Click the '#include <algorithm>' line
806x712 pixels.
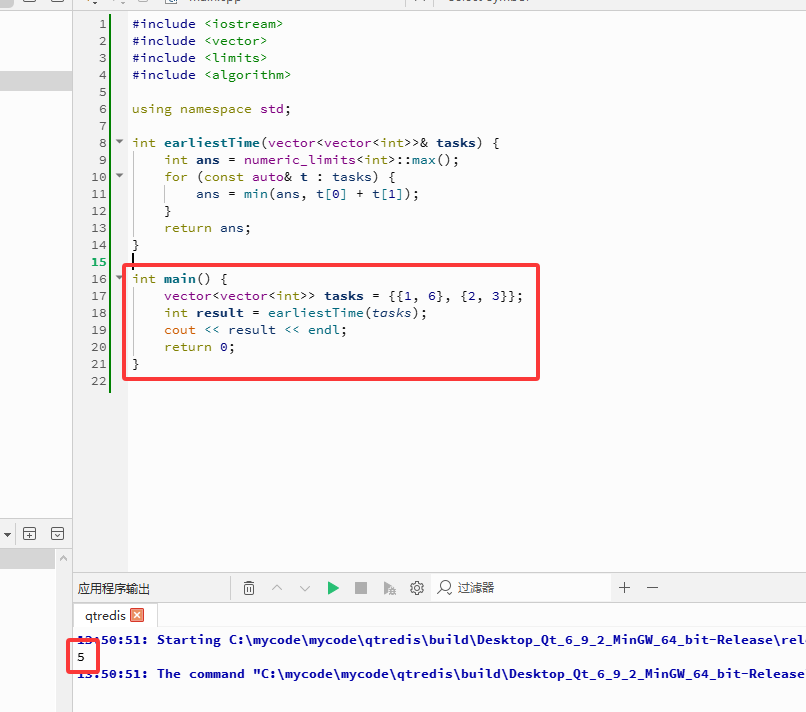[211, 75]
